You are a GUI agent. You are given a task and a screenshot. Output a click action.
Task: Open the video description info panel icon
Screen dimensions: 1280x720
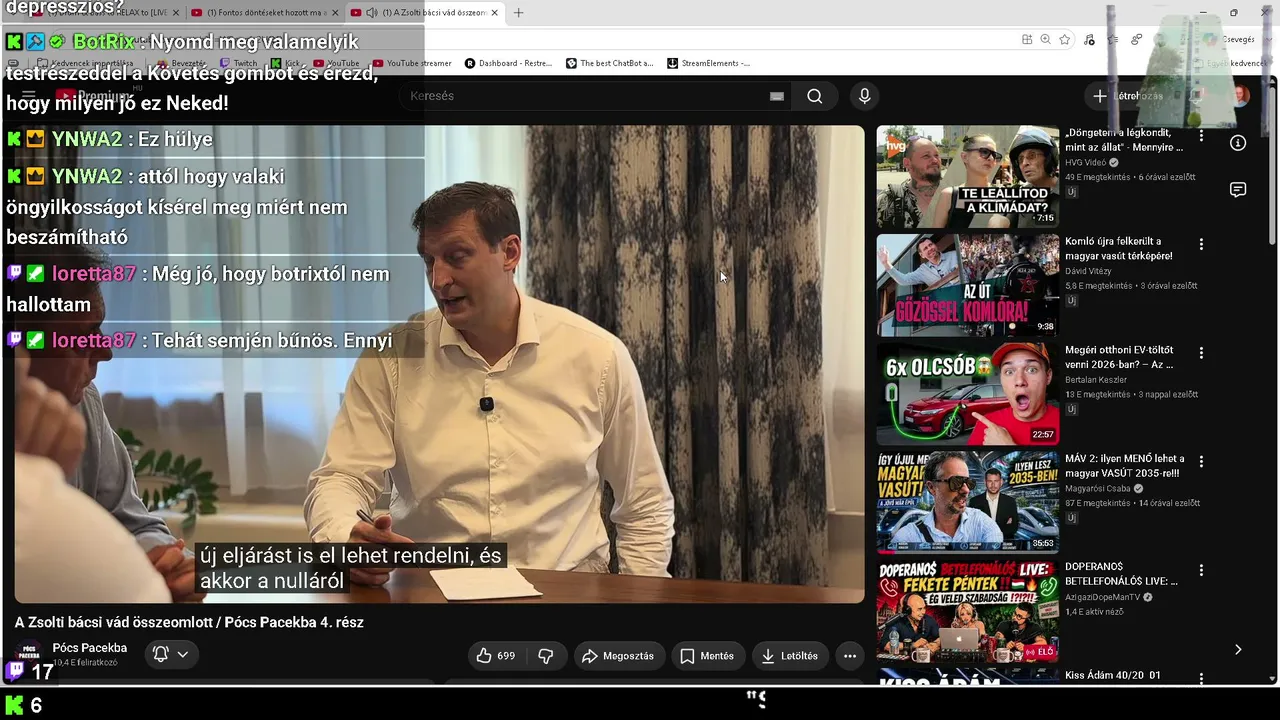click(1238, 143)
